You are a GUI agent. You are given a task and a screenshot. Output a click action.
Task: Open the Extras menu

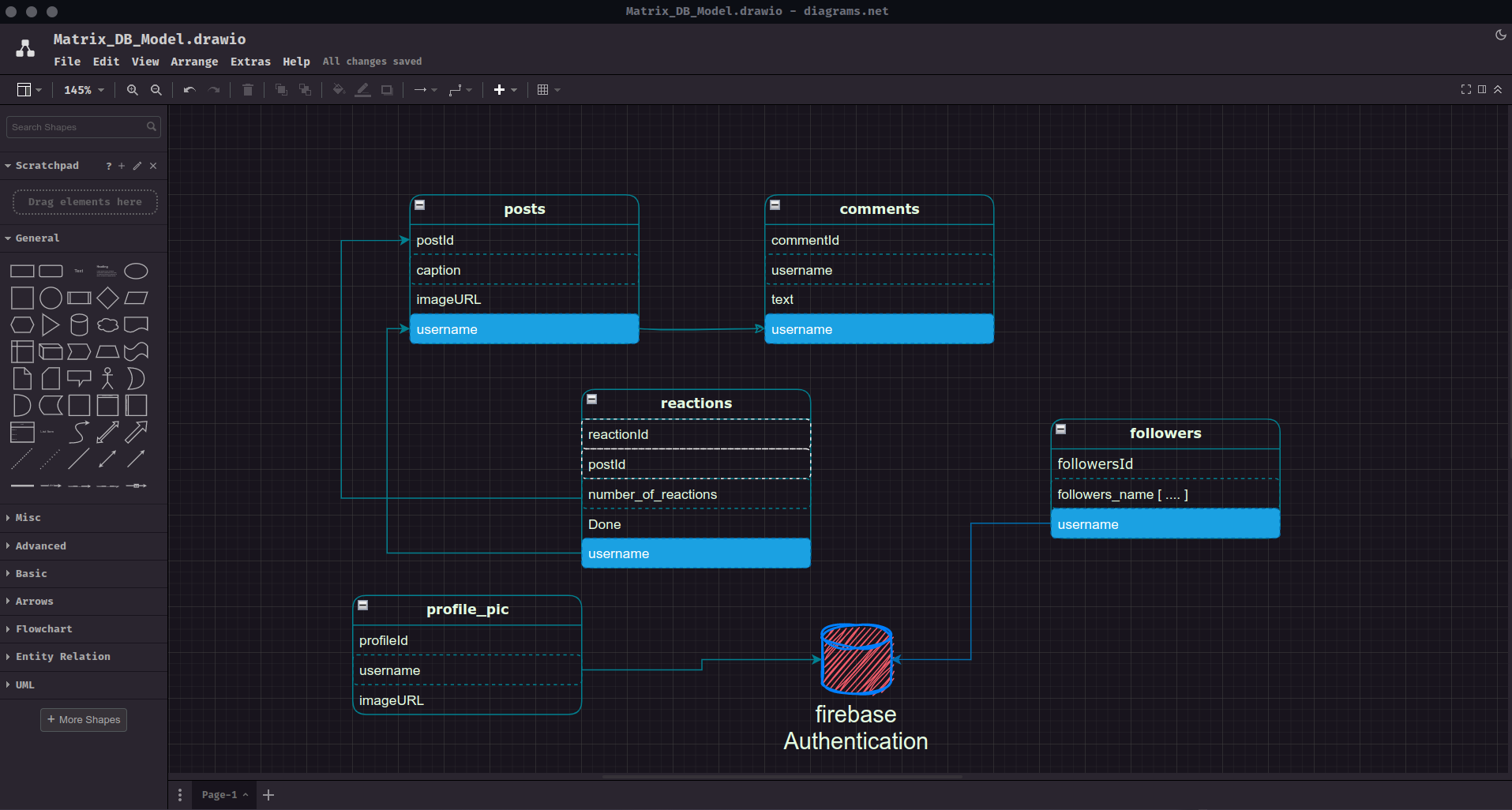coord(250,62)
